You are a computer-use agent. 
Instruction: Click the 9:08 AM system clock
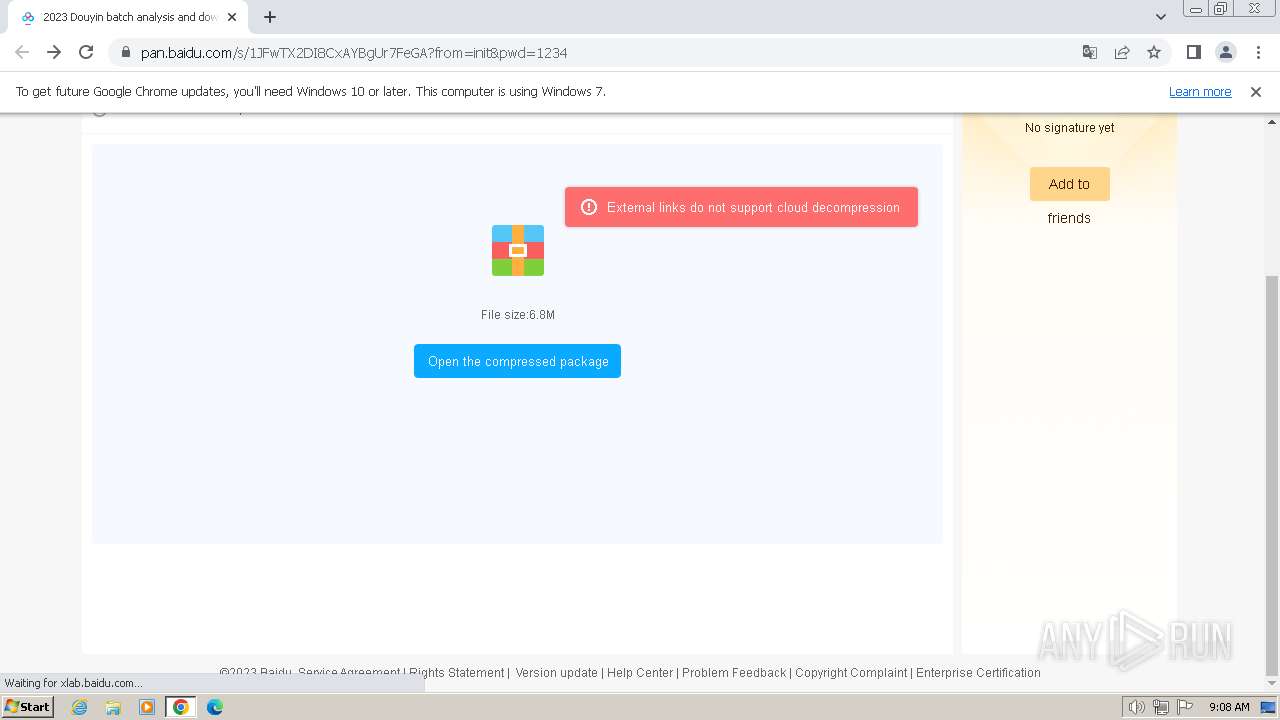coord(1229,707)
